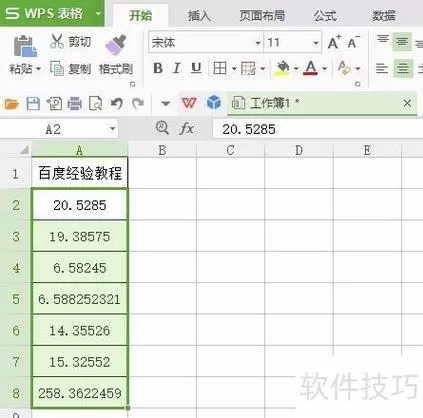This screenshot has height=418, width=423.
Task: Increase font size with A+ icon
Action: click(334, 42)
